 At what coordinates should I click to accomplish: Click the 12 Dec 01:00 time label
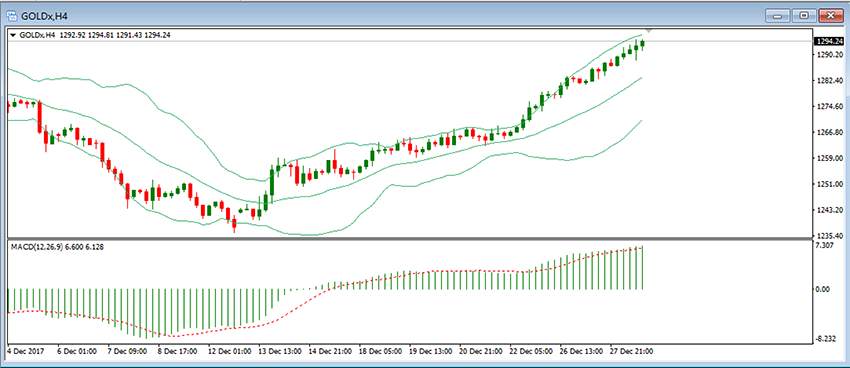click(x=230, y=351)
